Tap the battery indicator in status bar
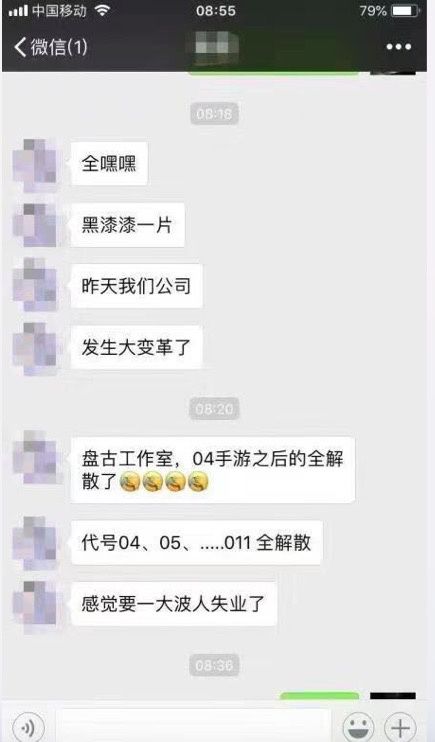 (406, 11)
